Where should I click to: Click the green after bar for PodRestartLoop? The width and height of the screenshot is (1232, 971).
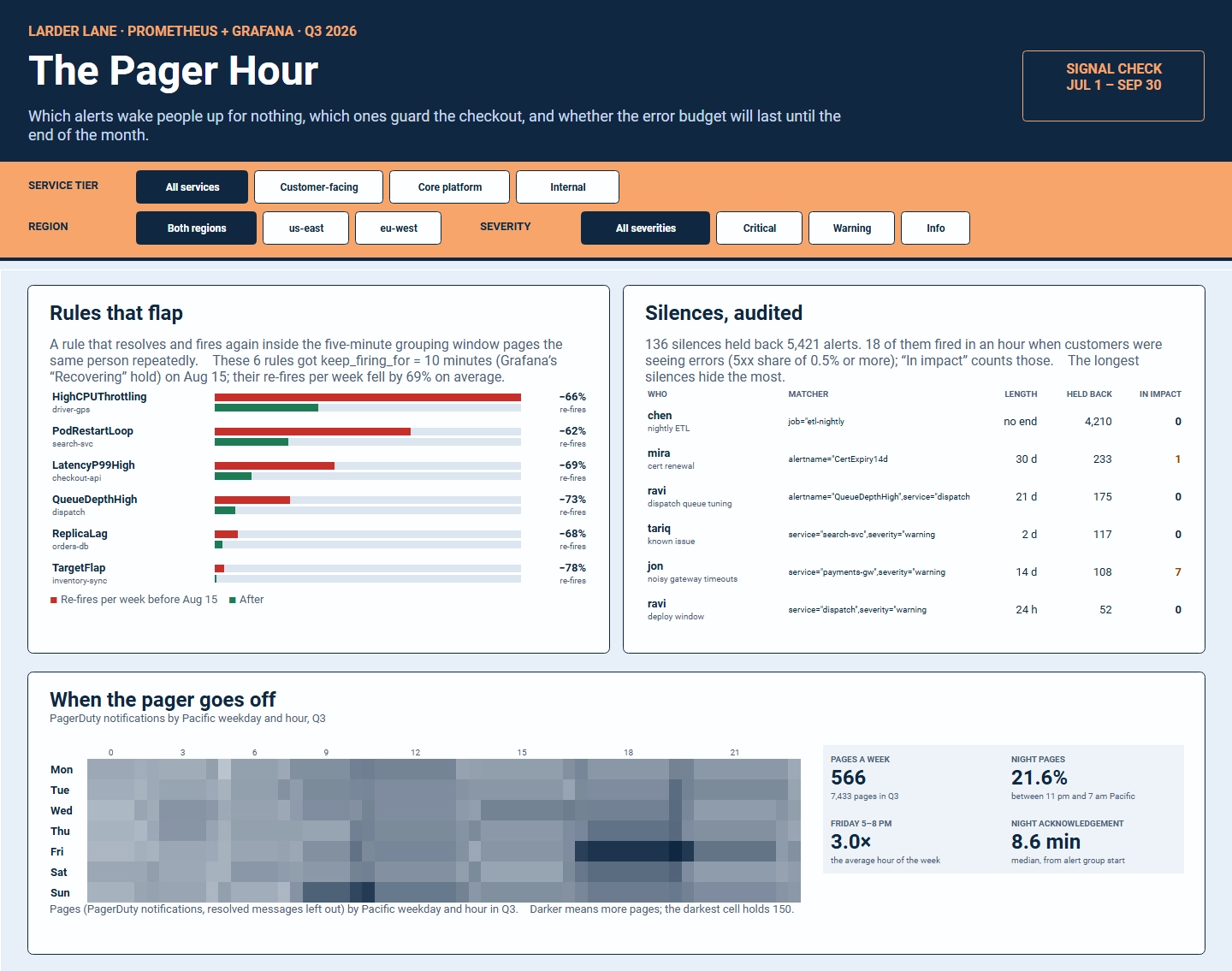tap(252, 442)
